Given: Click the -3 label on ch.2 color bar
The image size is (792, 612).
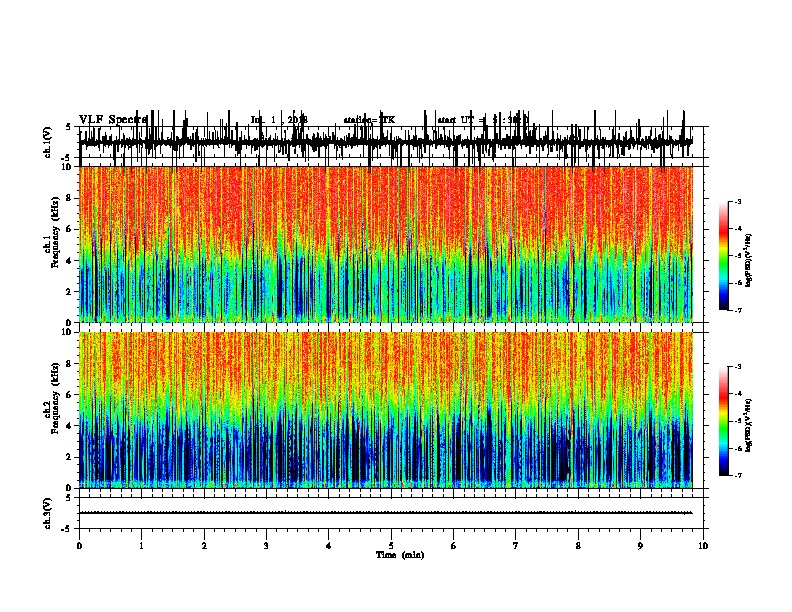Looking at the screenshot, I should pyautogui.click(x=738, y=367).
